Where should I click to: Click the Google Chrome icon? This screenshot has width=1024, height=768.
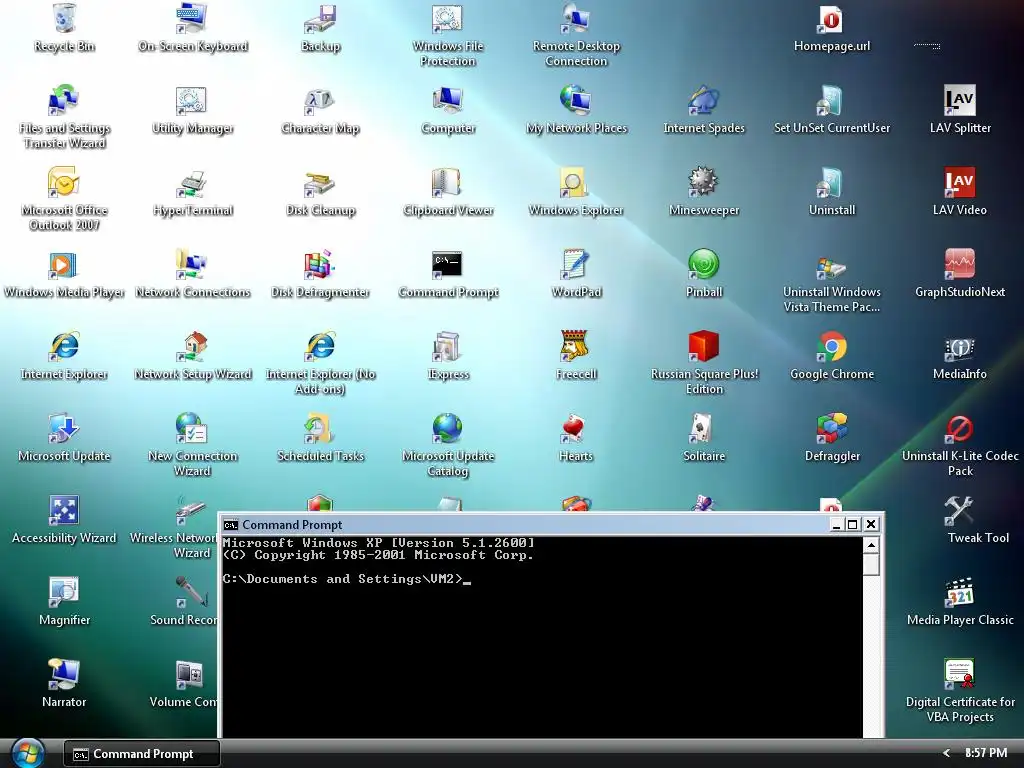tap(832, 346)
